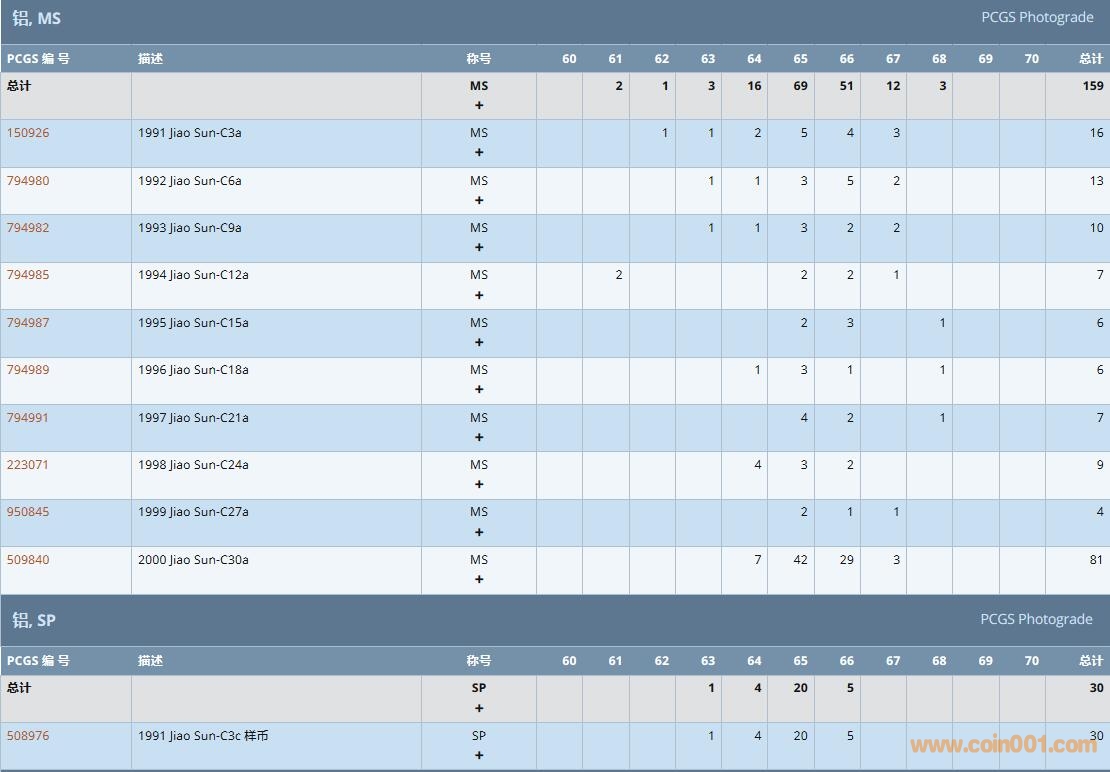1110x772 pixels.
Task: Open SP coin number 508976
Action: 28,736
